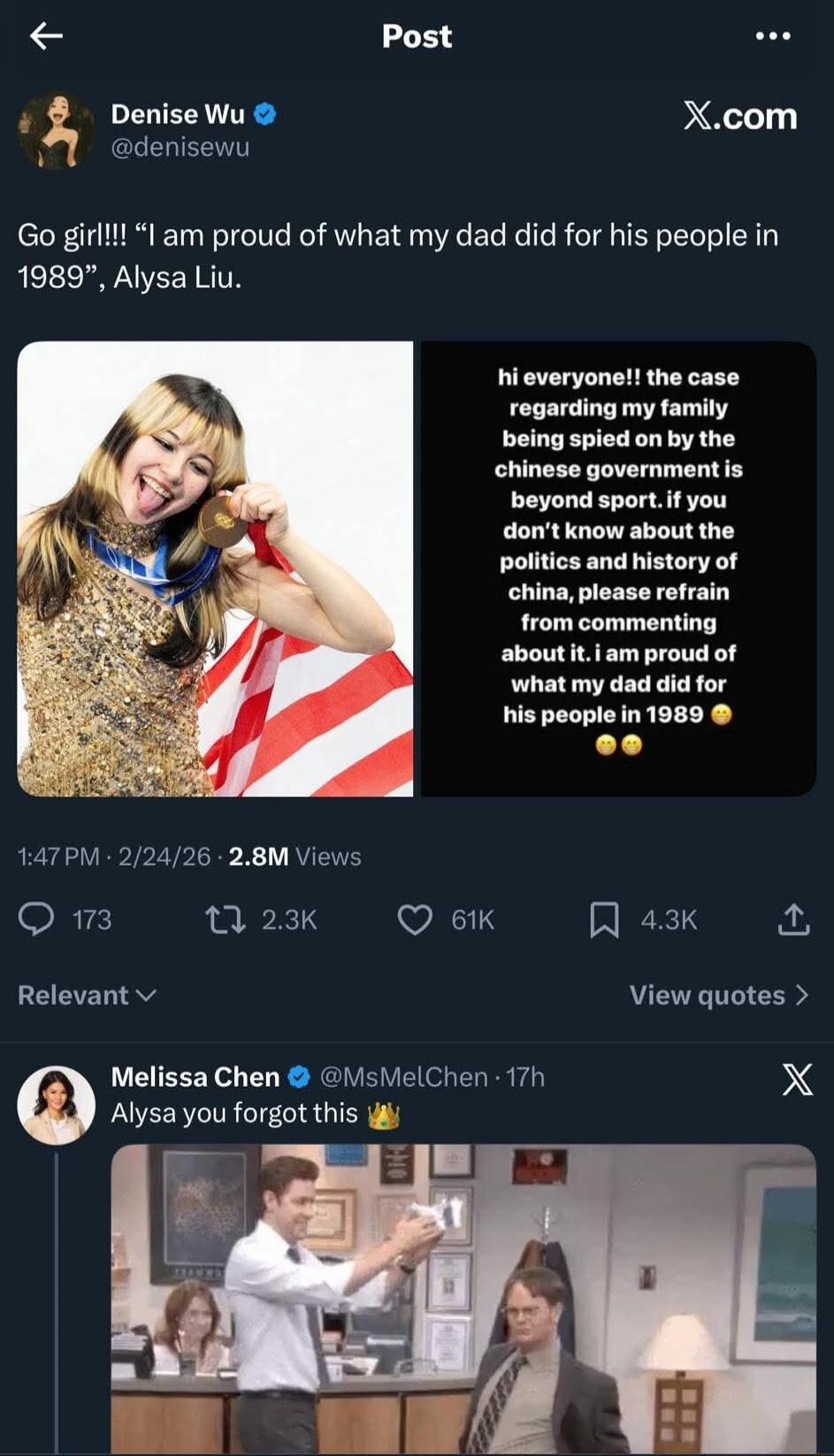Bookmark the post with the bookmark icon
The image size is (834, 1456).
604,919
